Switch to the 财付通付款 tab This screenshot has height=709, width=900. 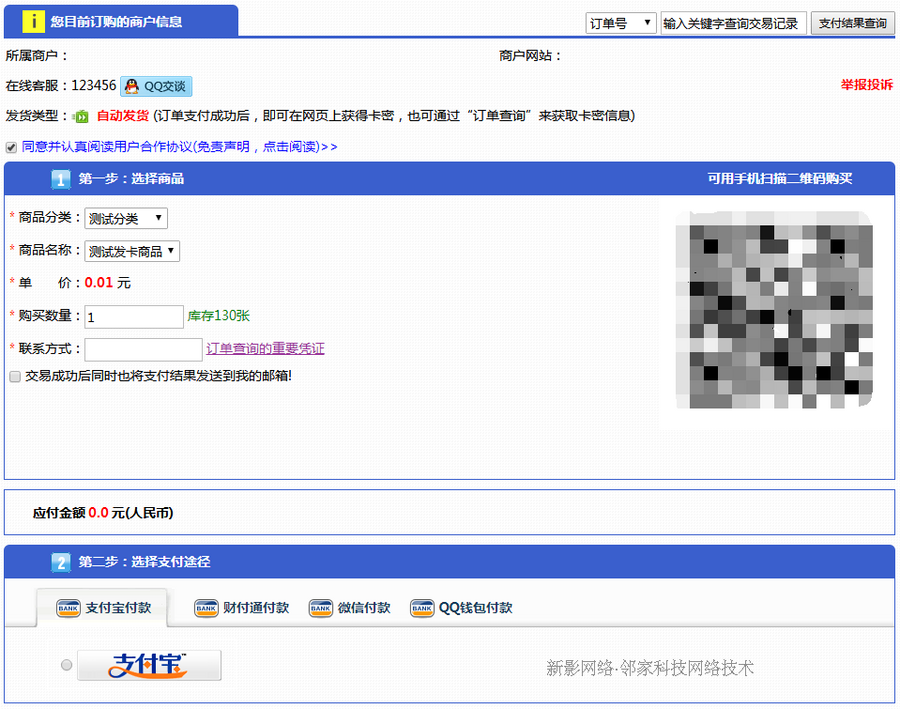point(242,608)
